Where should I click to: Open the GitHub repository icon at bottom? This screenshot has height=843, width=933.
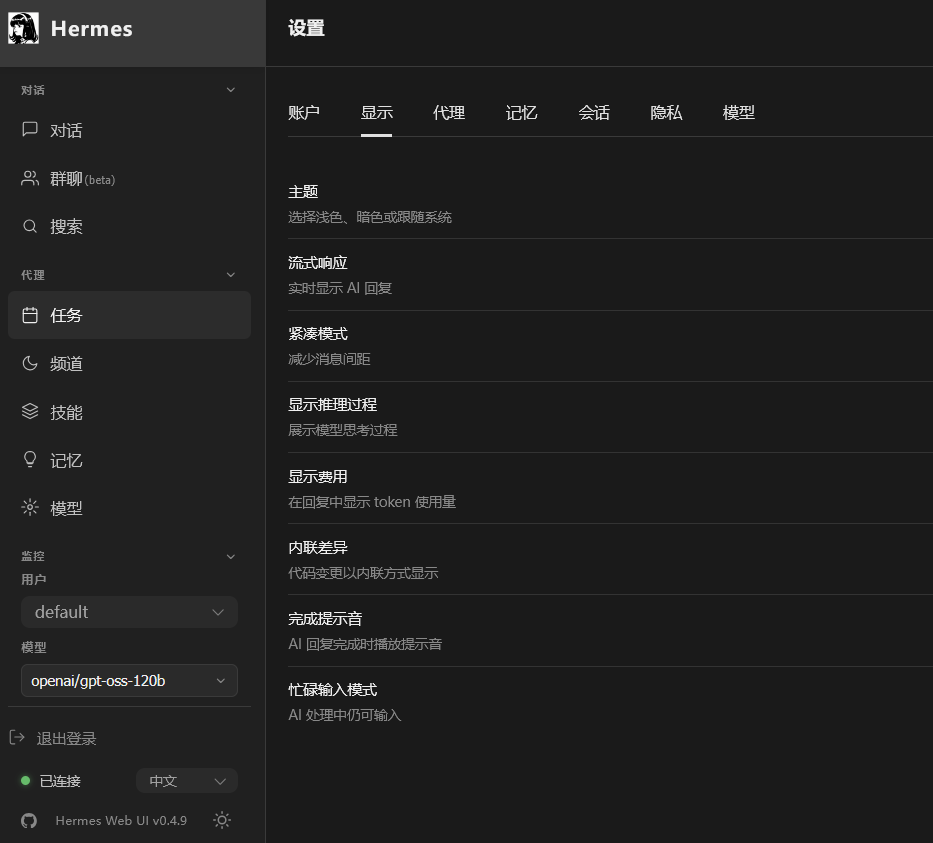pyautogui.click(x=28, y=820)
